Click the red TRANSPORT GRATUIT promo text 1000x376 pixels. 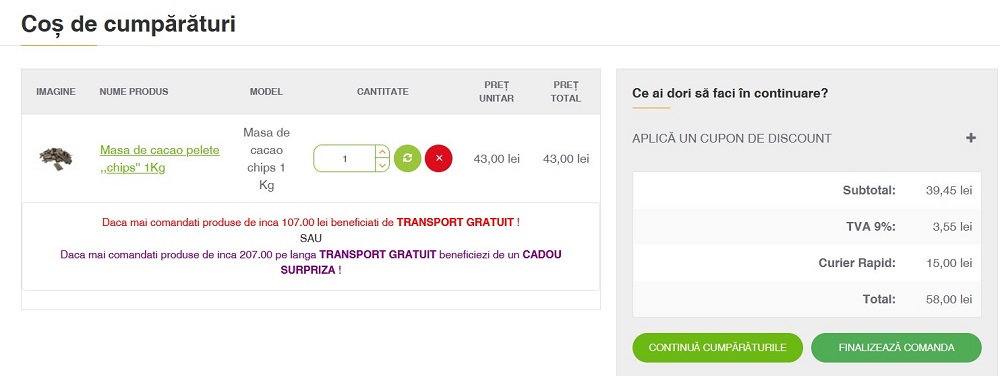coord(455,222)
